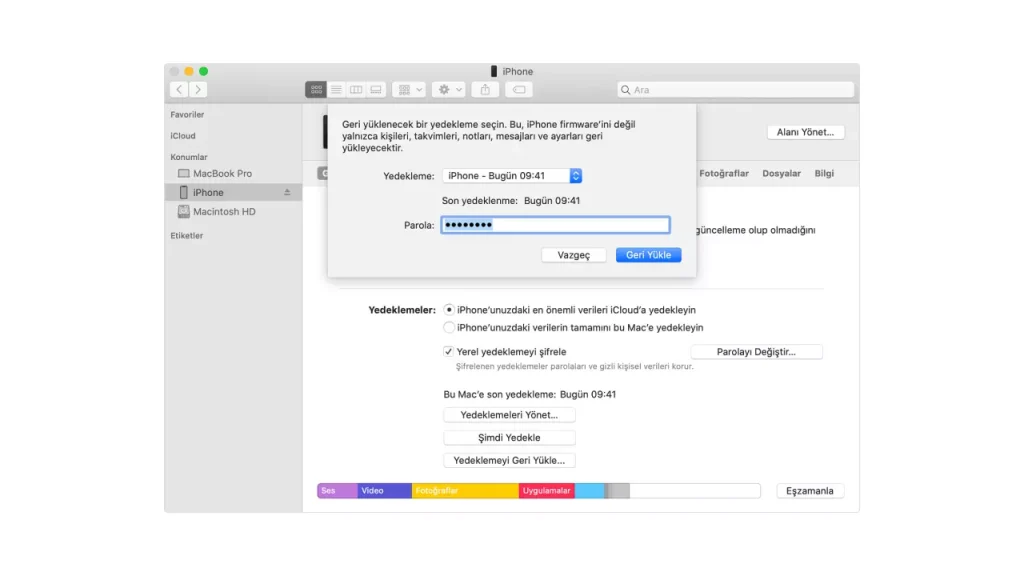The height and width of the screenshot is (576, 1024).
Task: Click the Alanı Yönet button
Action: coord(805,132)
